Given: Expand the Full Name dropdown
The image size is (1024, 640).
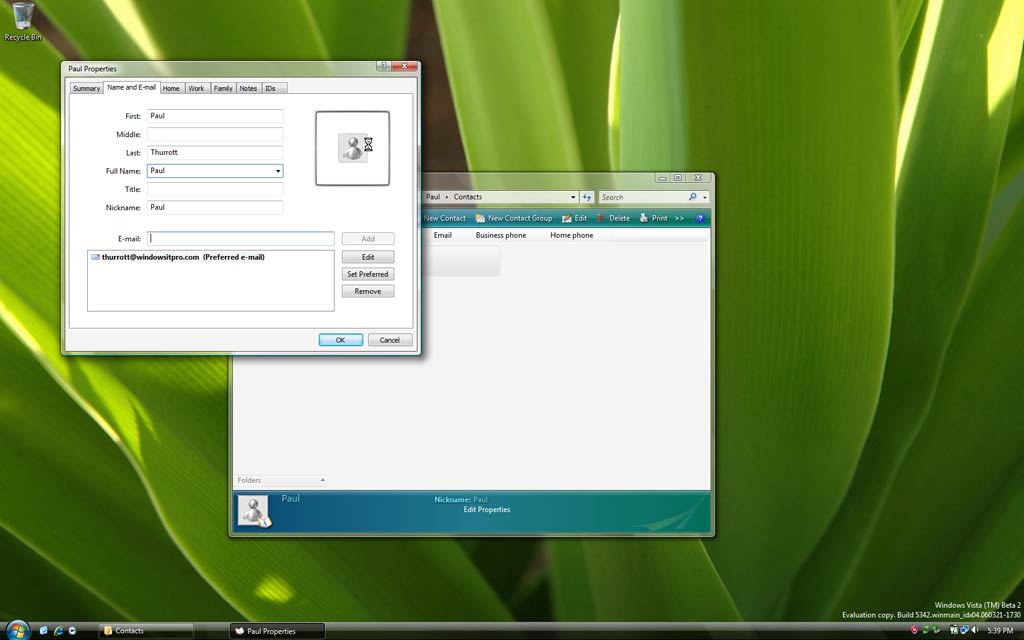Looking at the screenshot, I should 278,171.
